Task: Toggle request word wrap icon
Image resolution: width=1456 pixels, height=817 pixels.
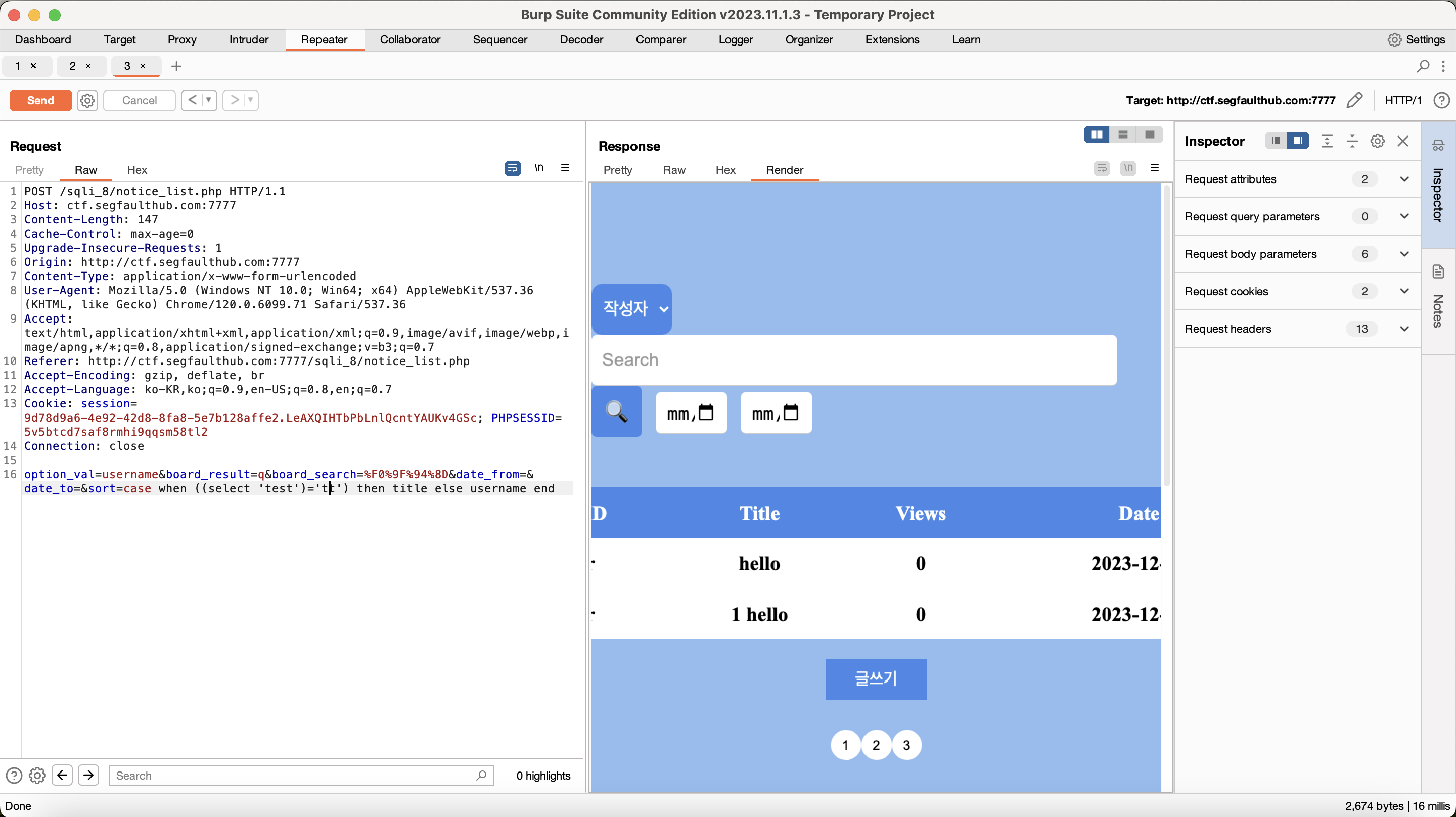Action: click(512, 168)
